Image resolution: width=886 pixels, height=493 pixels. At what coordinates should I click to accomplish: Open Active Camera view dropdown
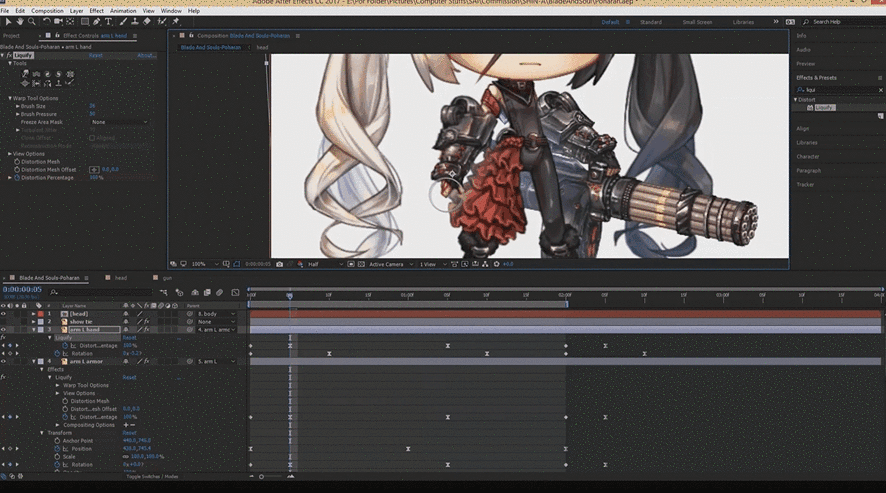[x=391, y=264]
